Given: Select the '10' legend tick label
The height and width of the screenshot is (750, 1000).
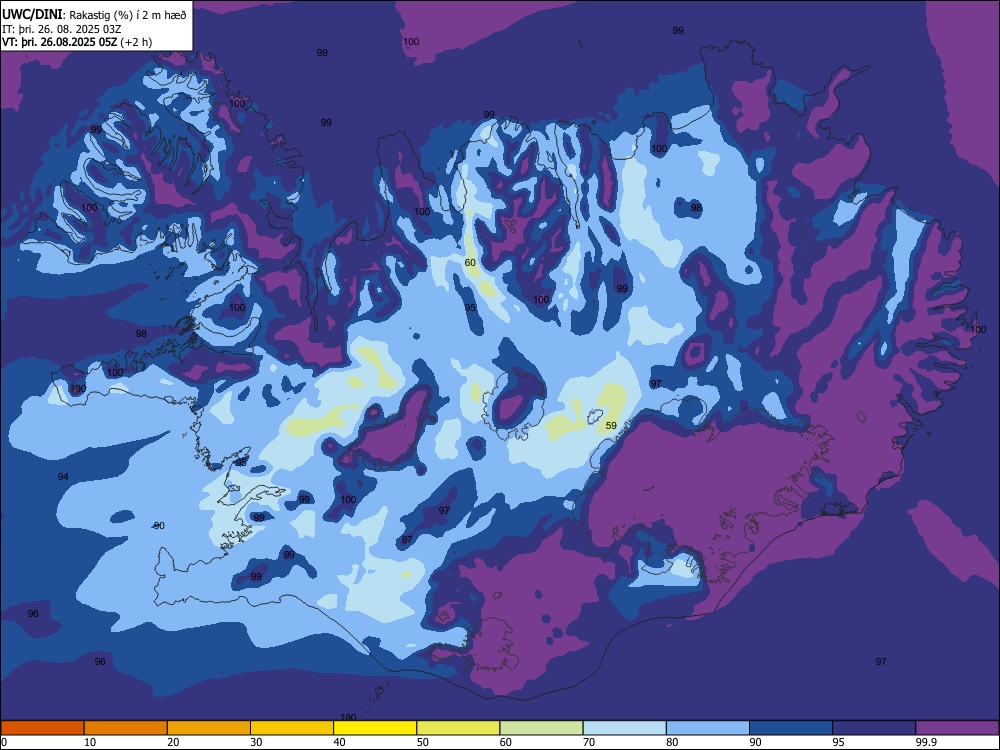Looking at the screenshot, I should tap(90, 742).
